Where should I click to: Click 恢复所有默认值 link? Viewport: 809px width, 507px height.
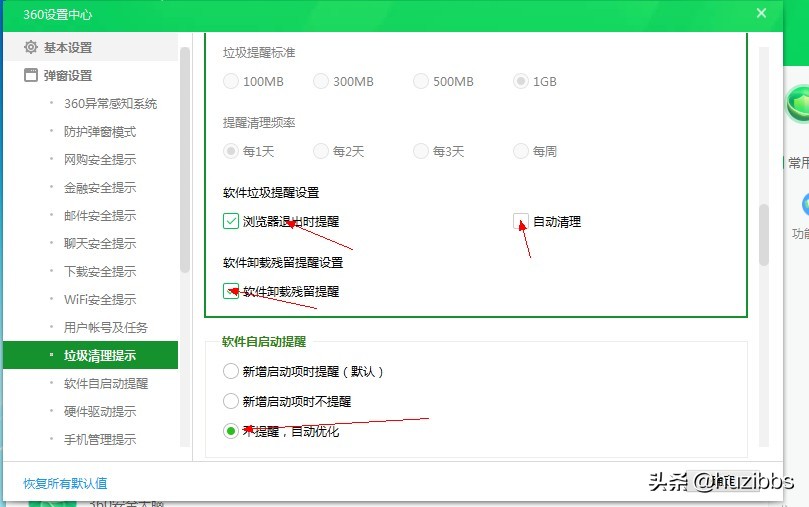65,483
